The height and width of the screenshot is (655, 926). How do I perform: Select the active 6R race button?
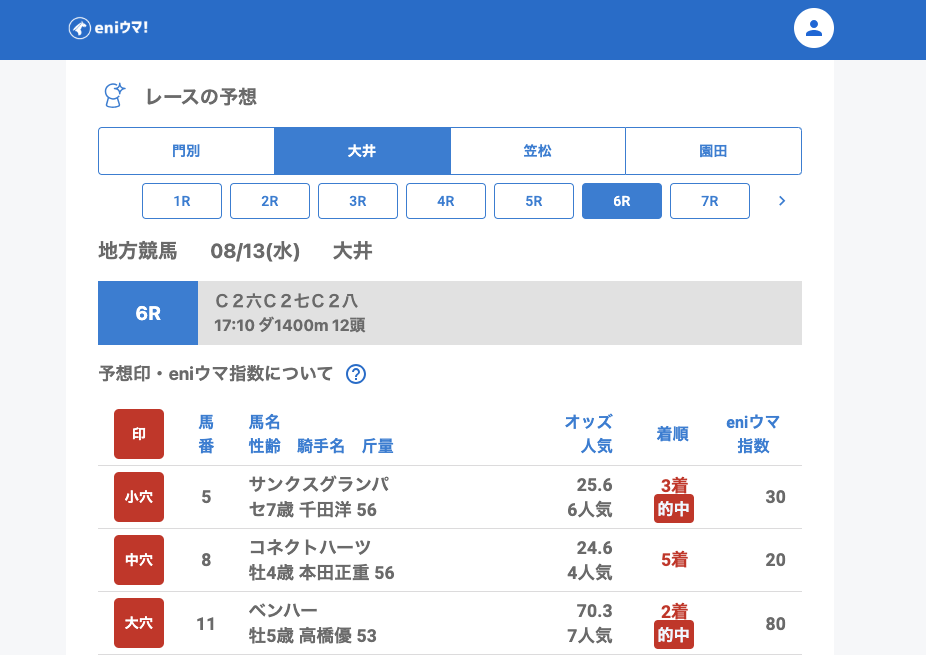click(x=622, y=201)
